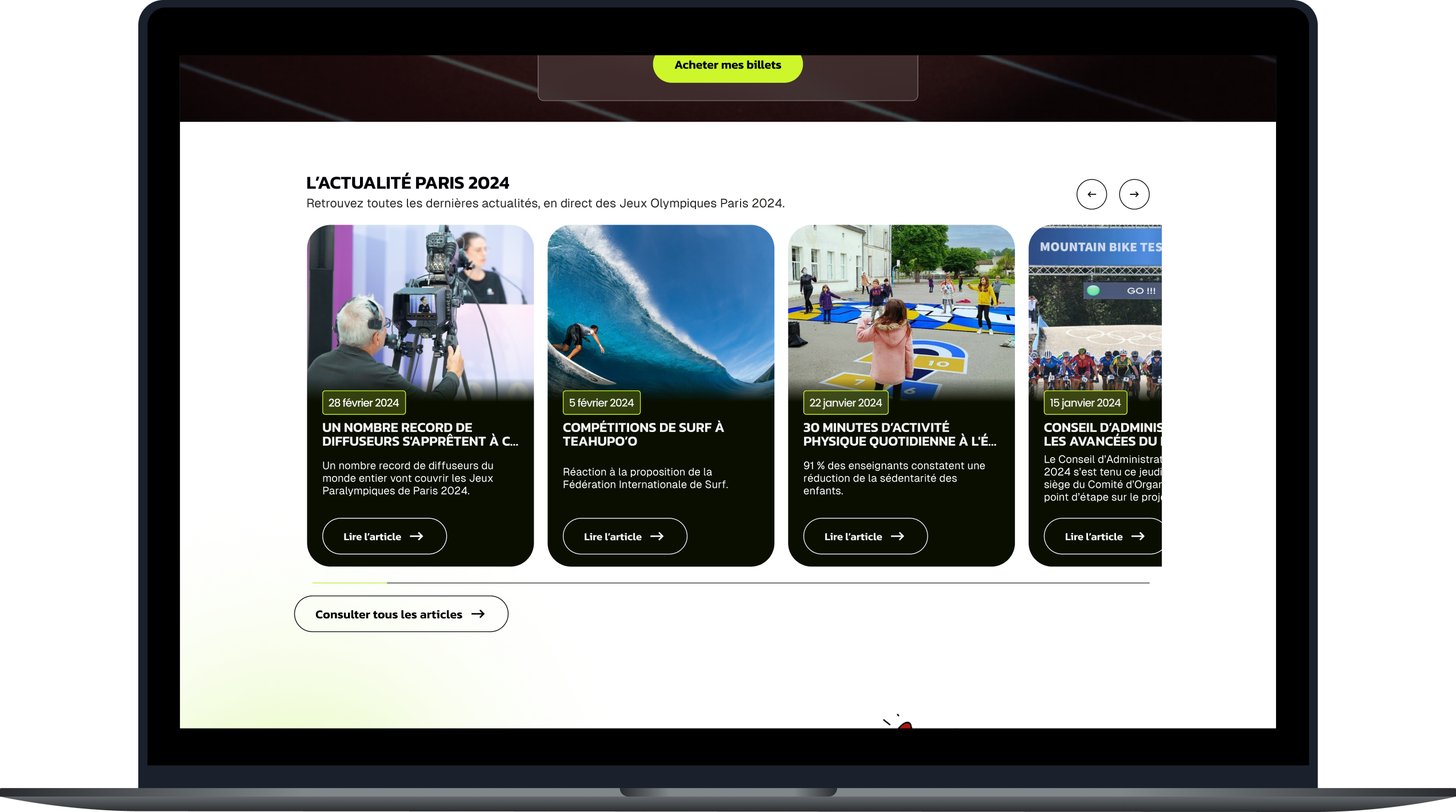Click the 28 février 2024 date tag
This screenshot has width=1456, height=812.
[364, 403]
